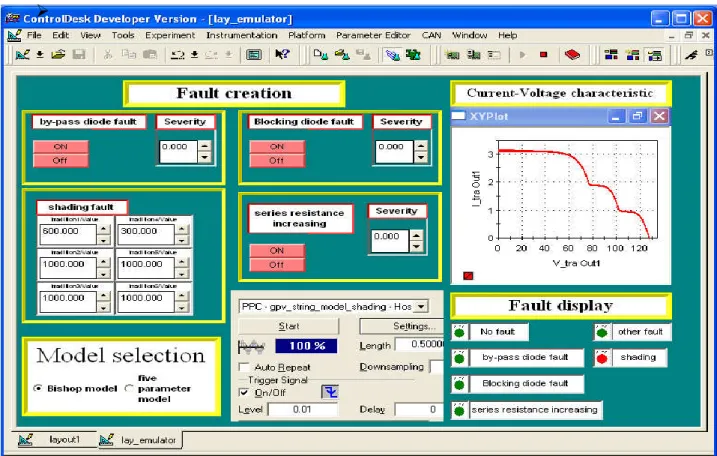Open the Parameter Editor menu
Image resolution: width=717 pixels, height=456 pixels.
(373, 35)
